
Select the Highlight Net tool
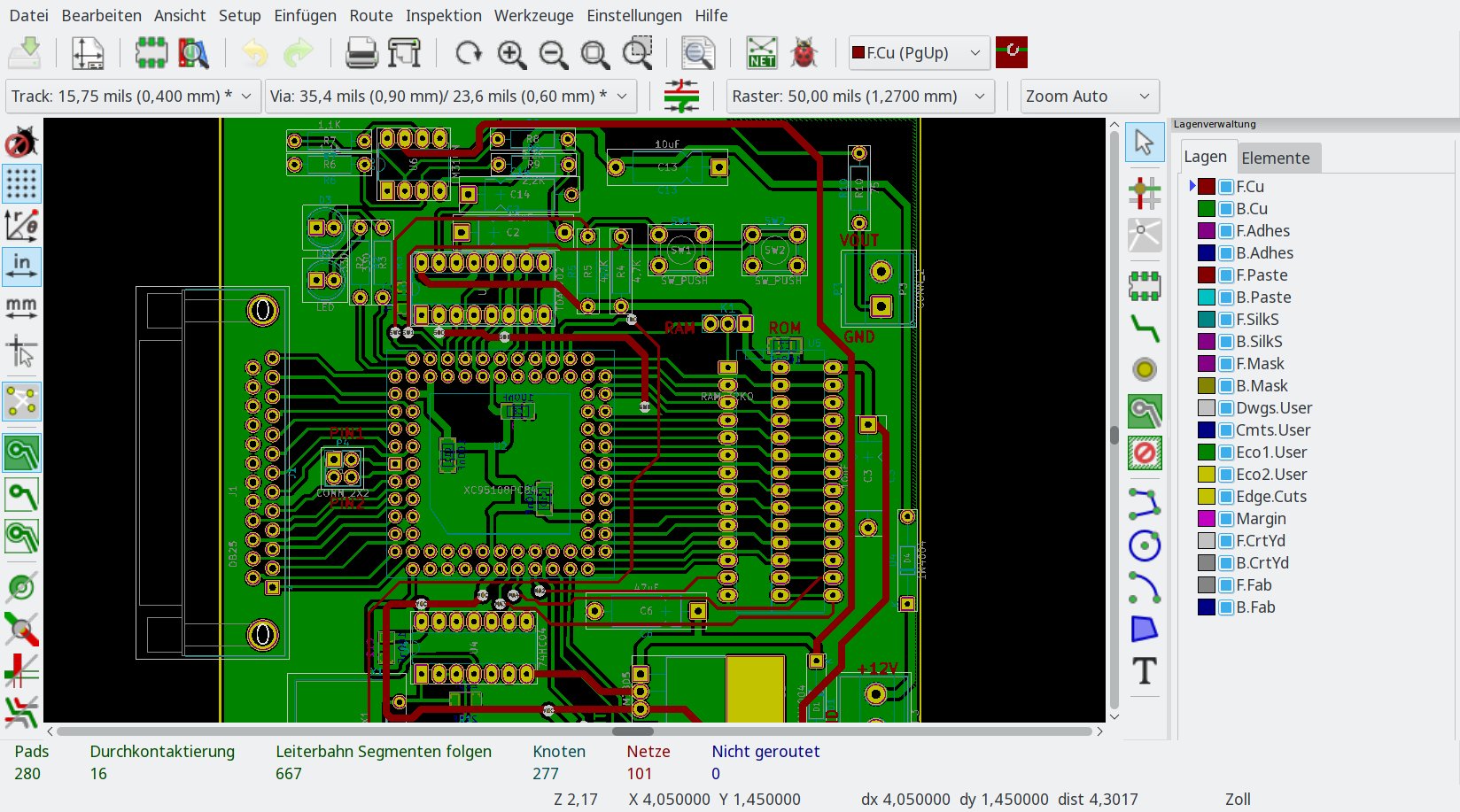[1145, 192]
